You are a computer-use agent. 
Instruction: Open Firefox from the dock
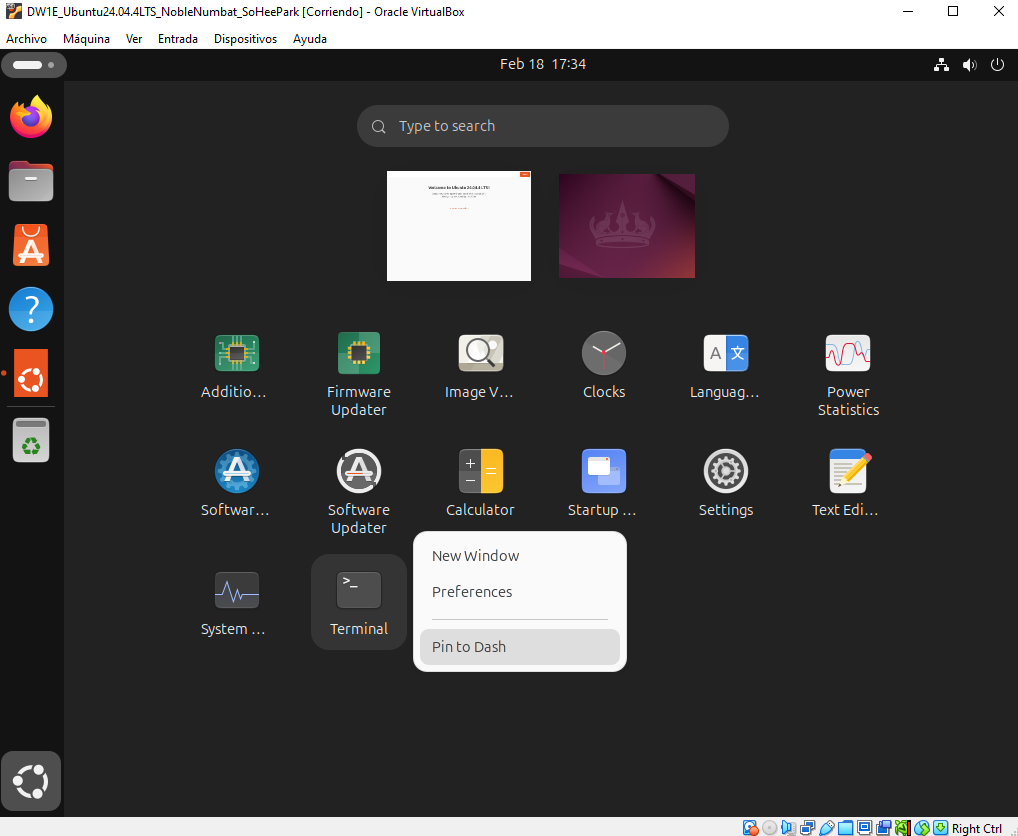(x=31, y=117)
